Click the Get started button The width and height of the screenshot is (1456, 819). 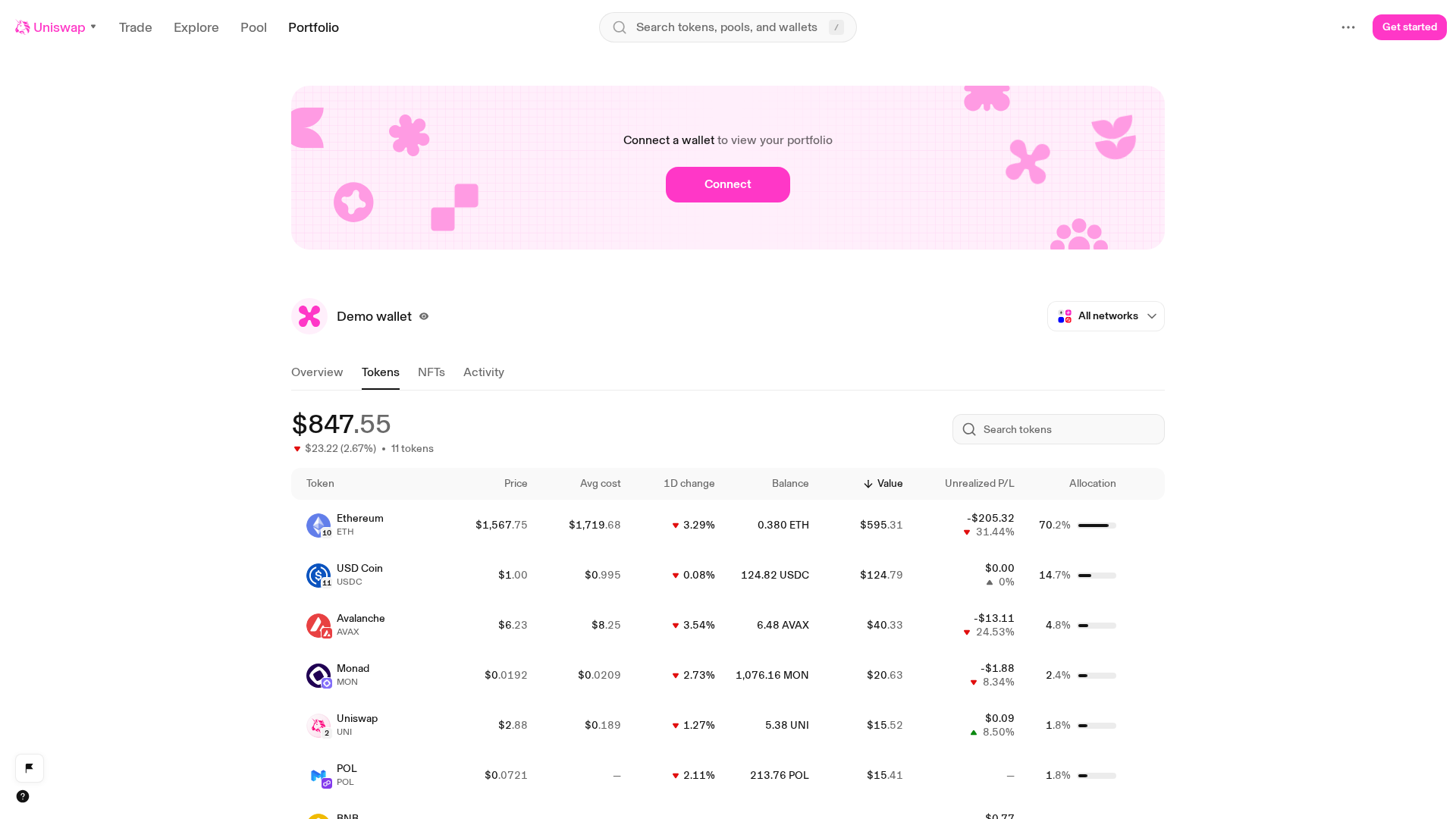(x=1410, y=27)
